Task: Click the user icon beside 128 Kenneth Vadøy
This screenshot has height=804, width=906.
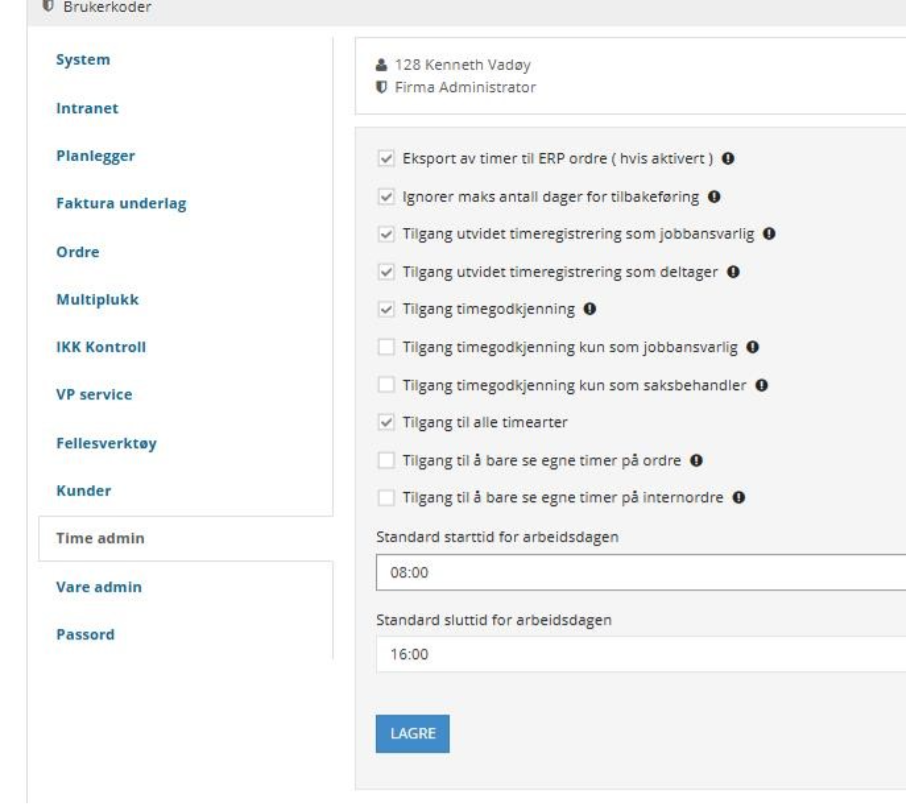Action: click(x=381, y=65)
